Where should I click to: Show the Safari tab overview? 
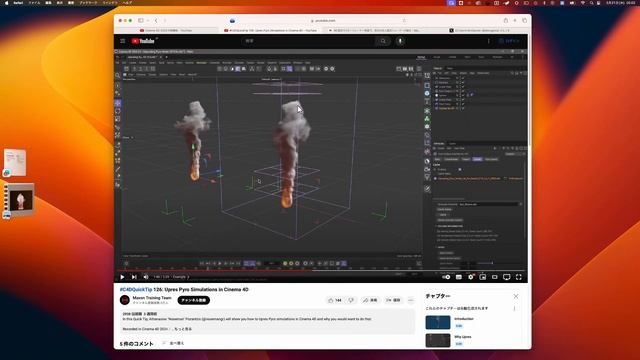(x=524, y=20)
